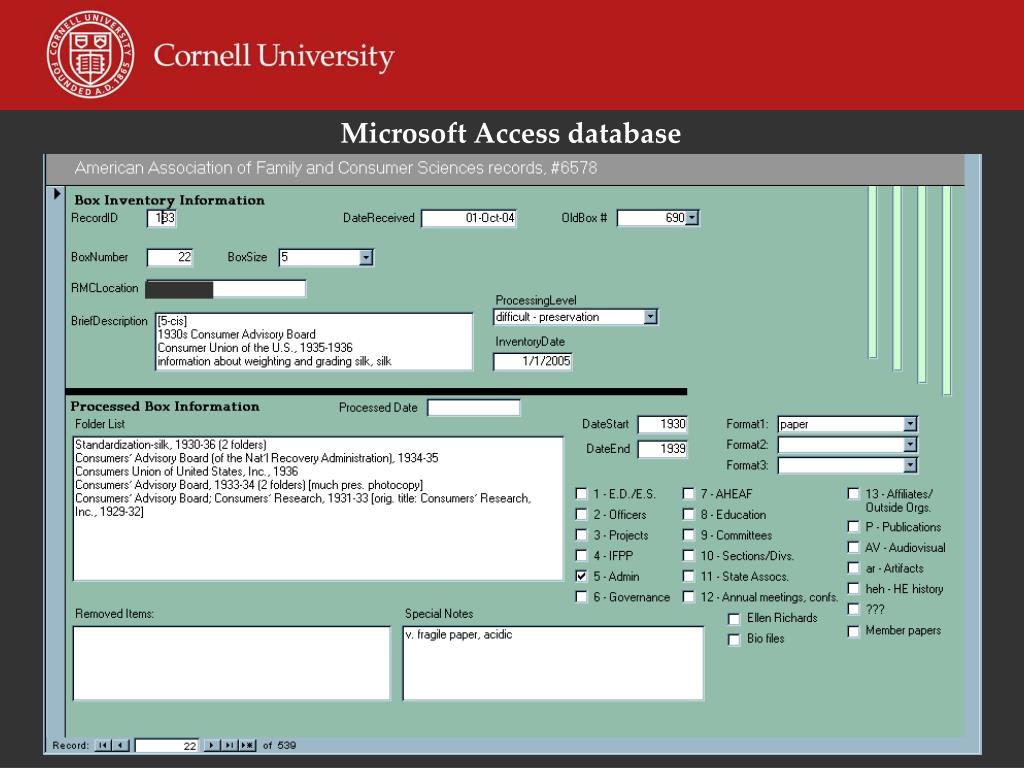Select the DateEnd field showing 1939
The height and width of the screenshot is (768, 1024).
[663, 449]
